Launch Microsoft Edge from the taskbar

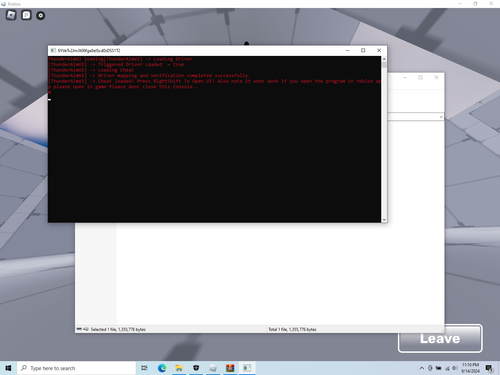coord(162,368)
